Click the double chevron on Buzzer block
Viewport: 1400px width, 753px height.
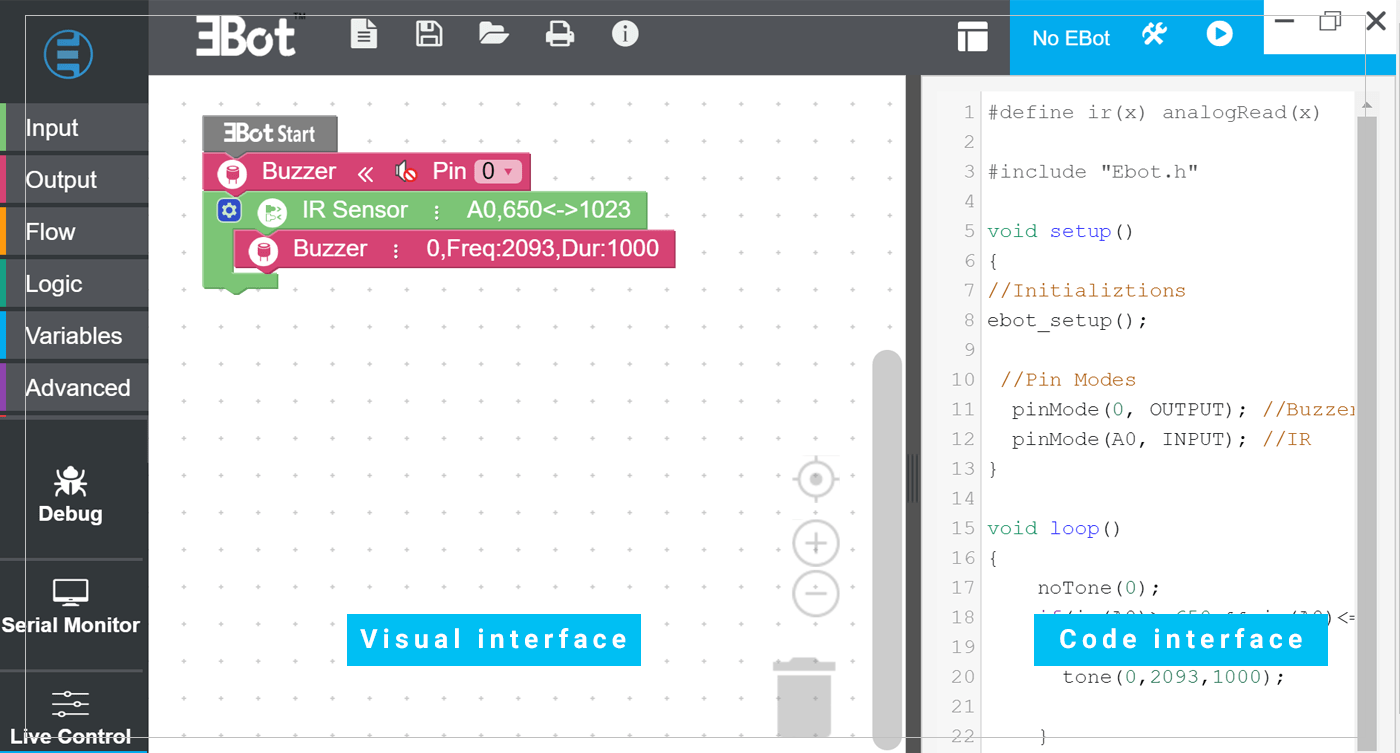coord(365,173)
